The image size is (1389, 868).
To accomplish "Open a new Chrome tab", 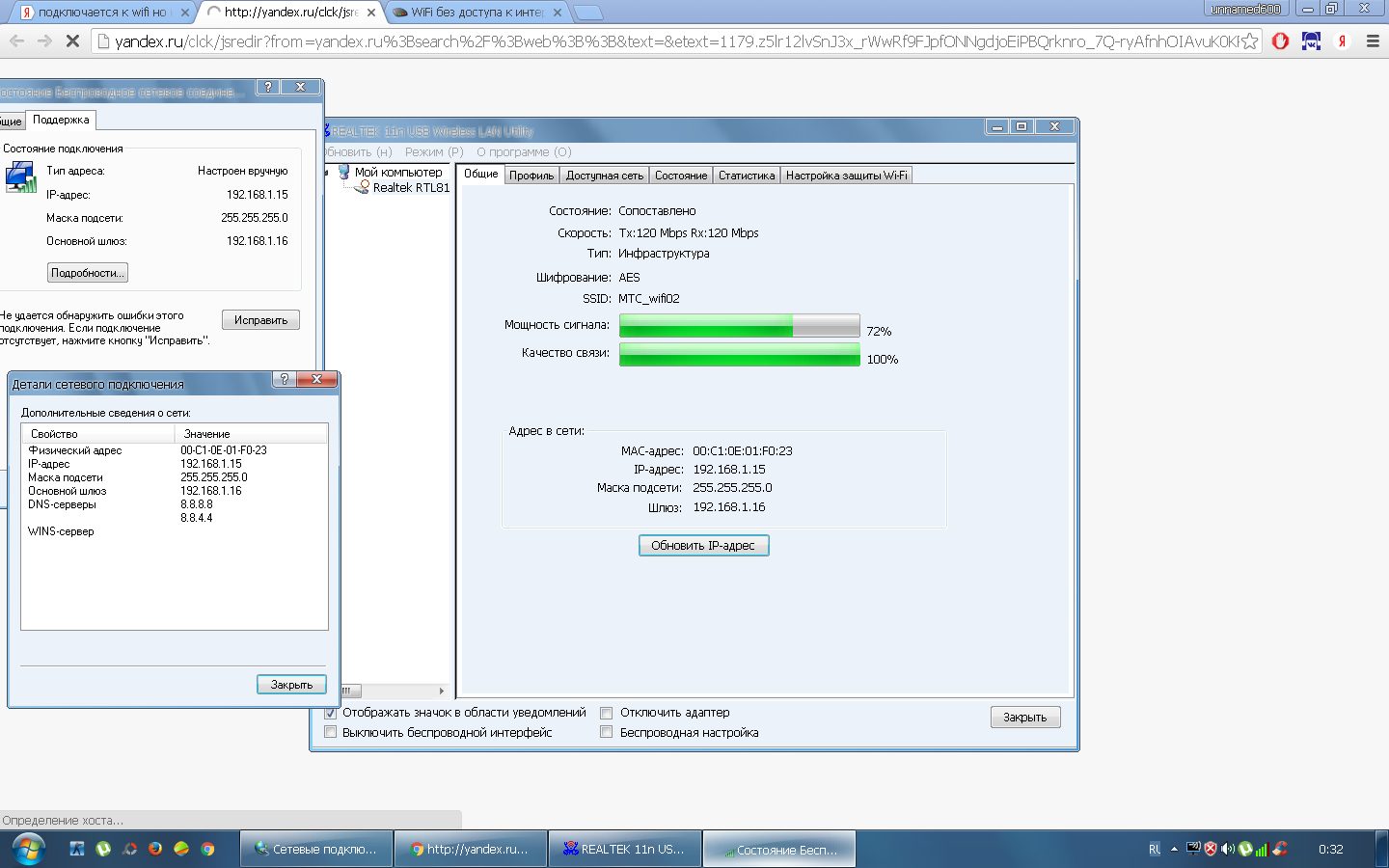I will [588, 13].
